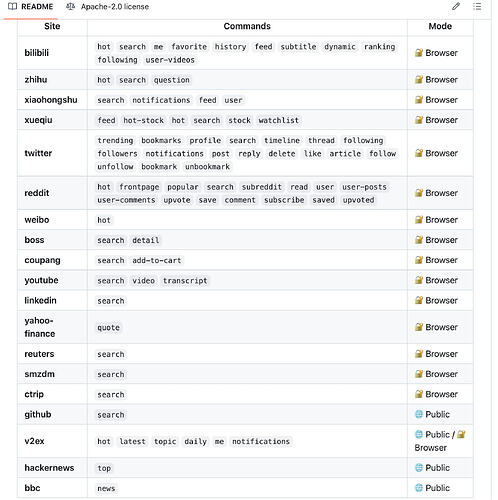
Task: Click the lock icon in twitter row
Action: coord(419,153)
